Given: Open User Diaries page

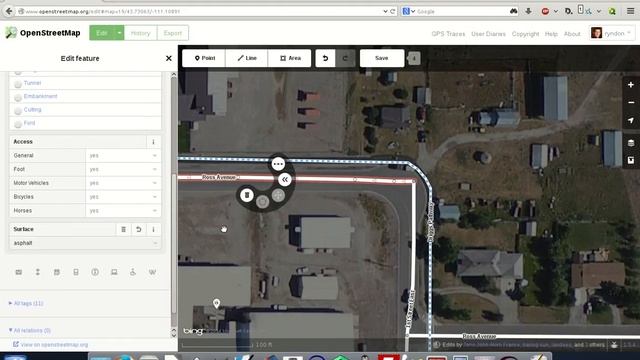Looking at the screenshot, I should pyautogui.click(x=489, y=34).
